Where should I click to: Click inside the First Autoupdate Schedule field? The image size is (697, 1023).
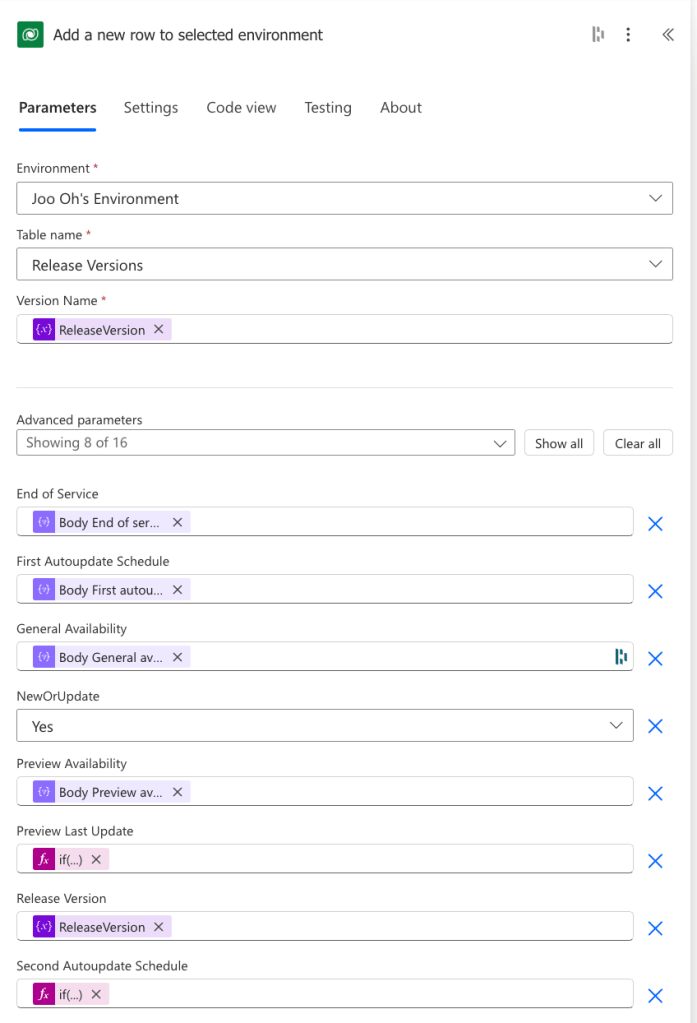[x=400, y=590]
